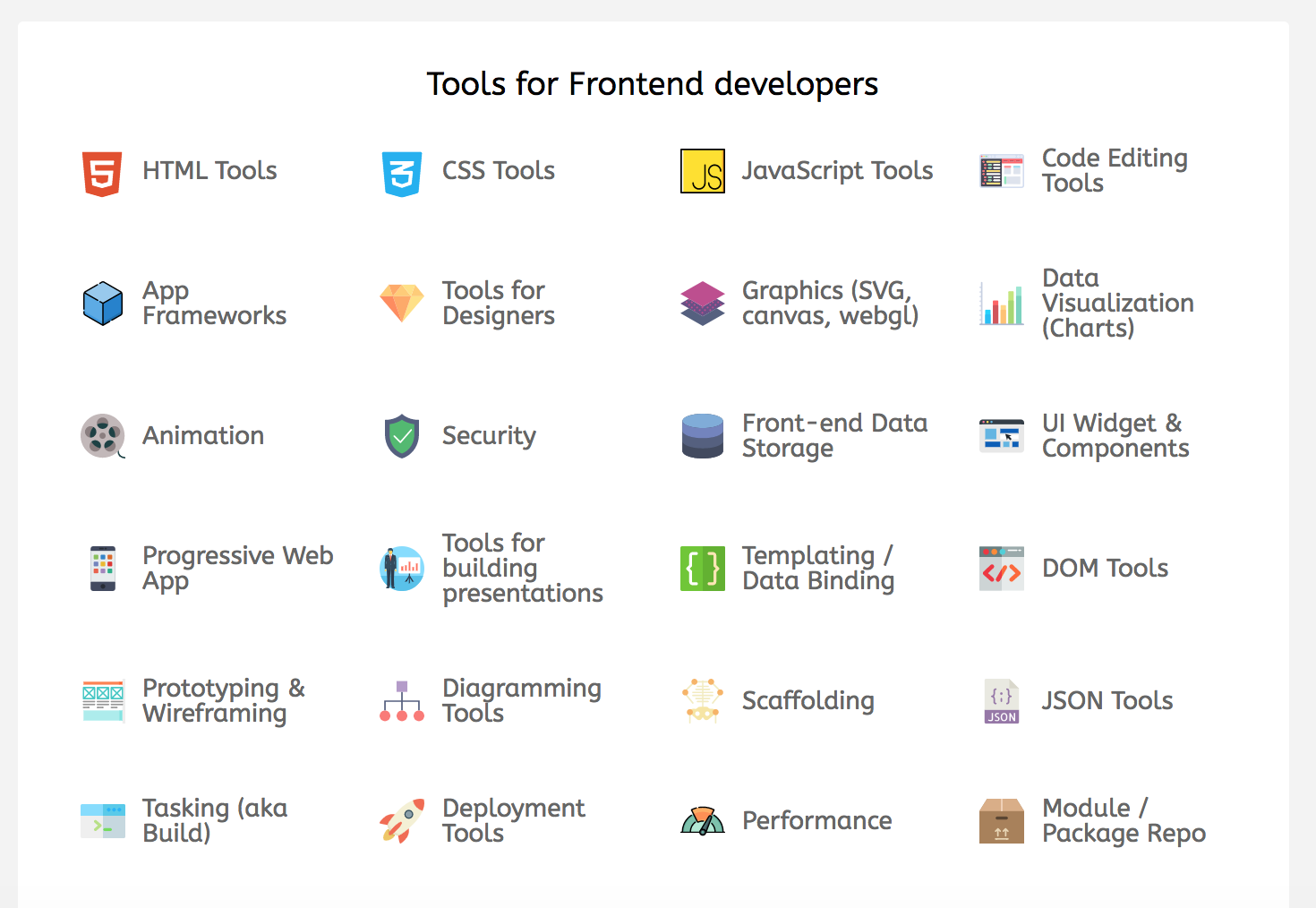This screenshot has width=1316, height=908.
Task: Click the green Security shield icon
Action: pyautogui.click(x=401, y=436)
